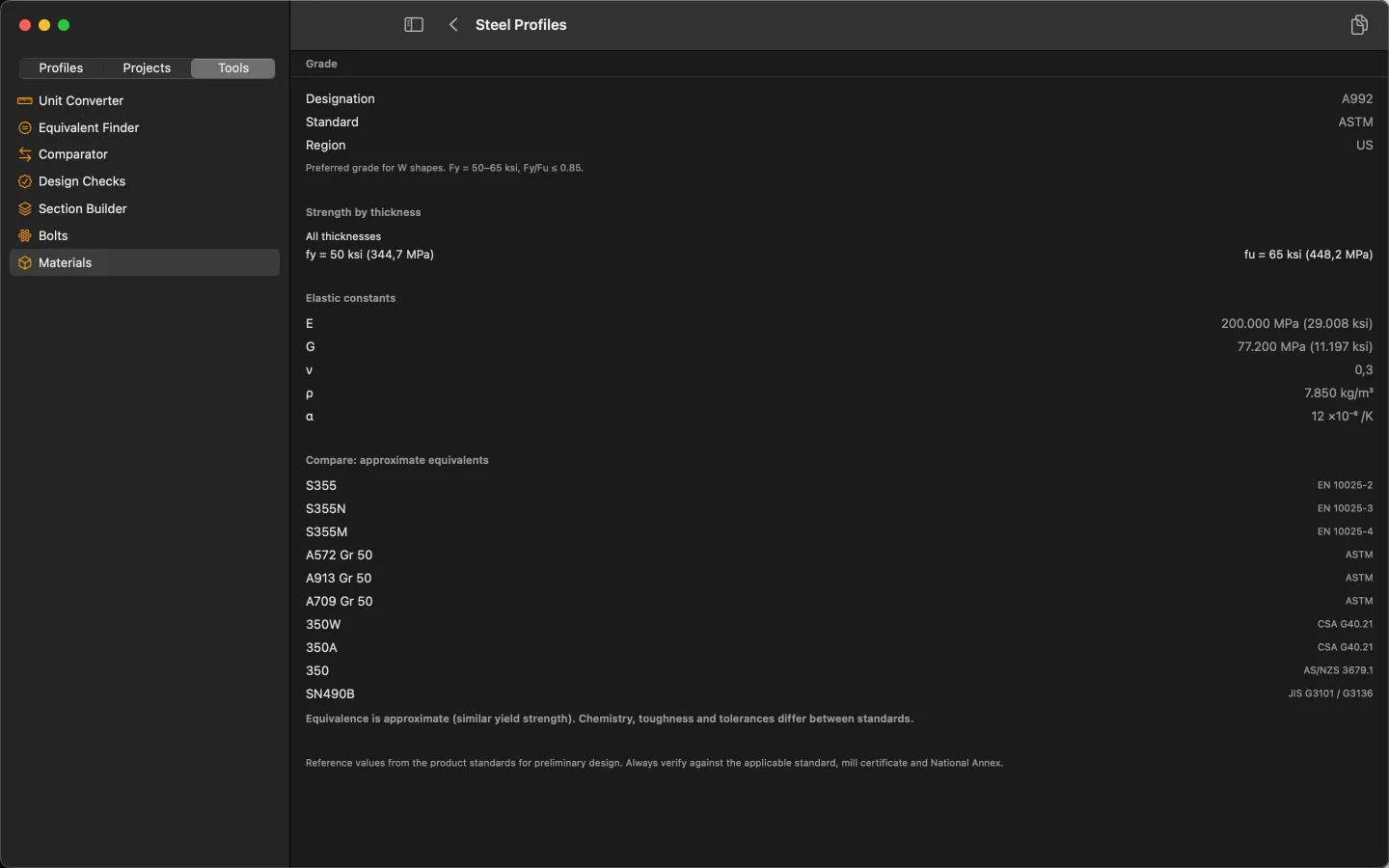Select the 350W CSA G40.21 equivalent
The width and height of the screenshot is (1389, 868).
click(839, 624)
